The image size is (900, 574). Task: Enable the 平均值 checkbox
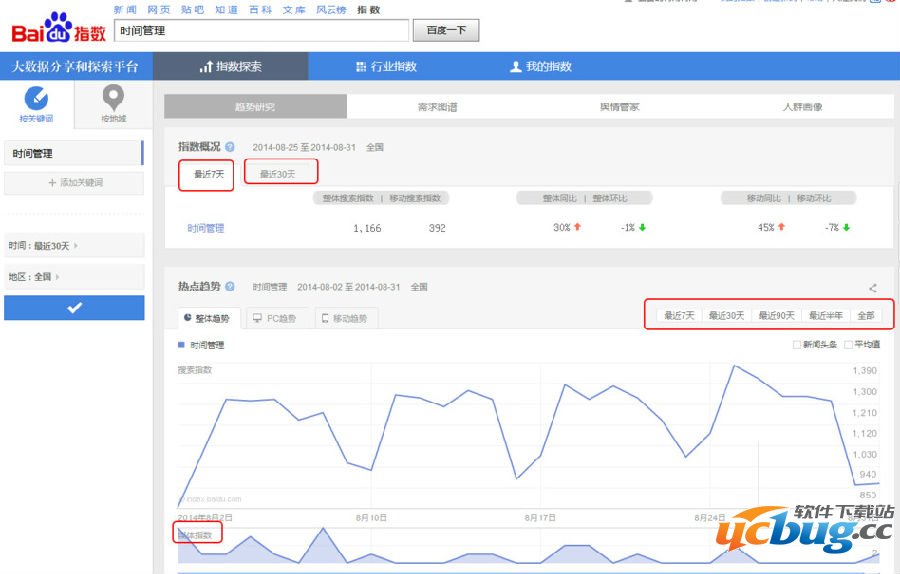click(x=848, y=345)
